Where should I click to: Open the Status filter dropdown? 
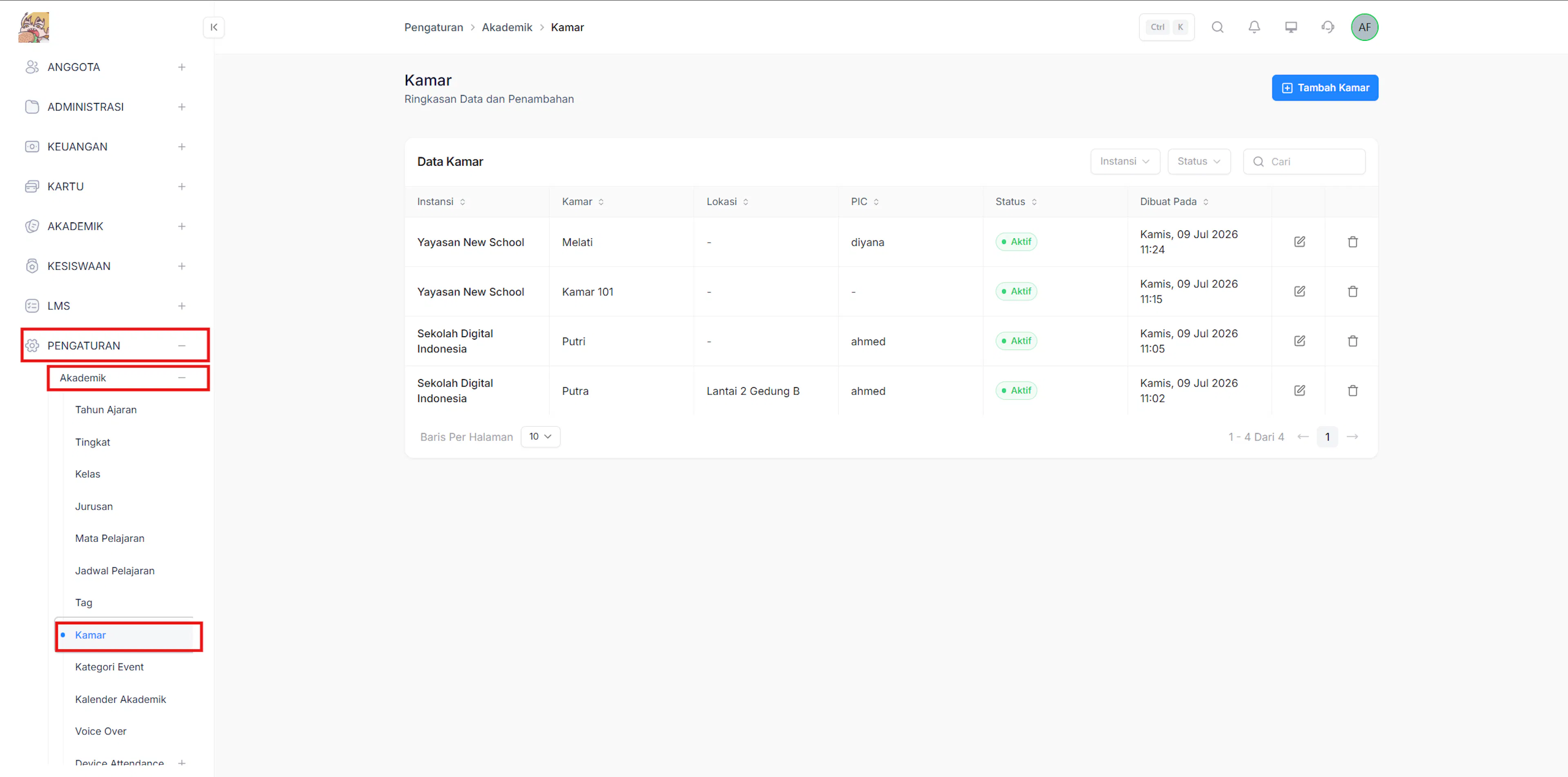(1199, 161)
